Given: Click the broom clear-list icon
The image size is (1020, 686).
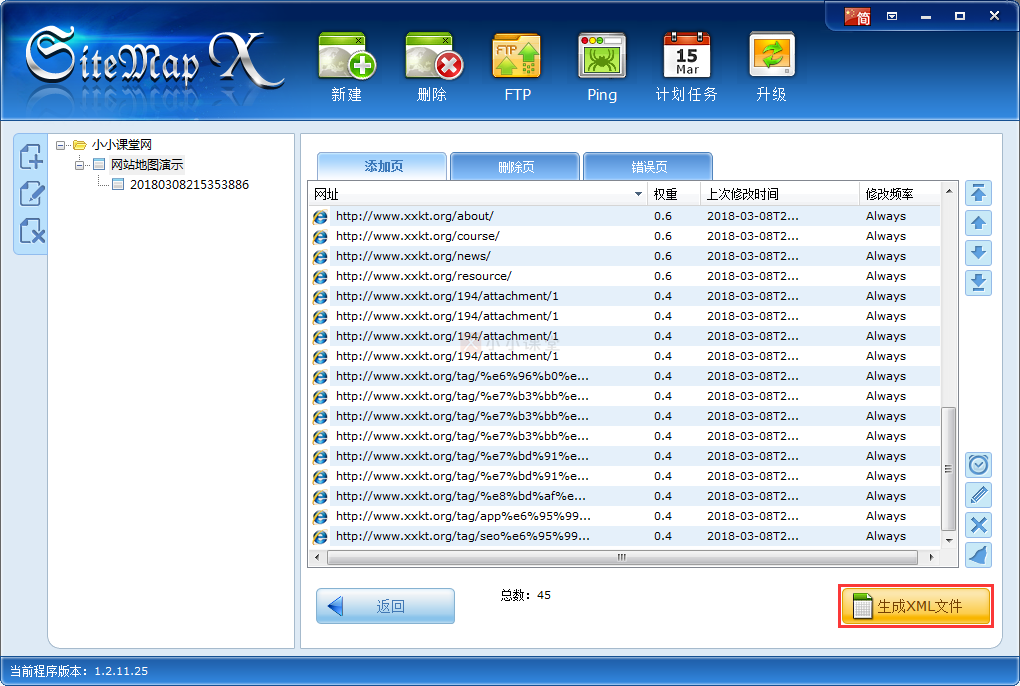Looking at the screenshot, I should 978,555.
